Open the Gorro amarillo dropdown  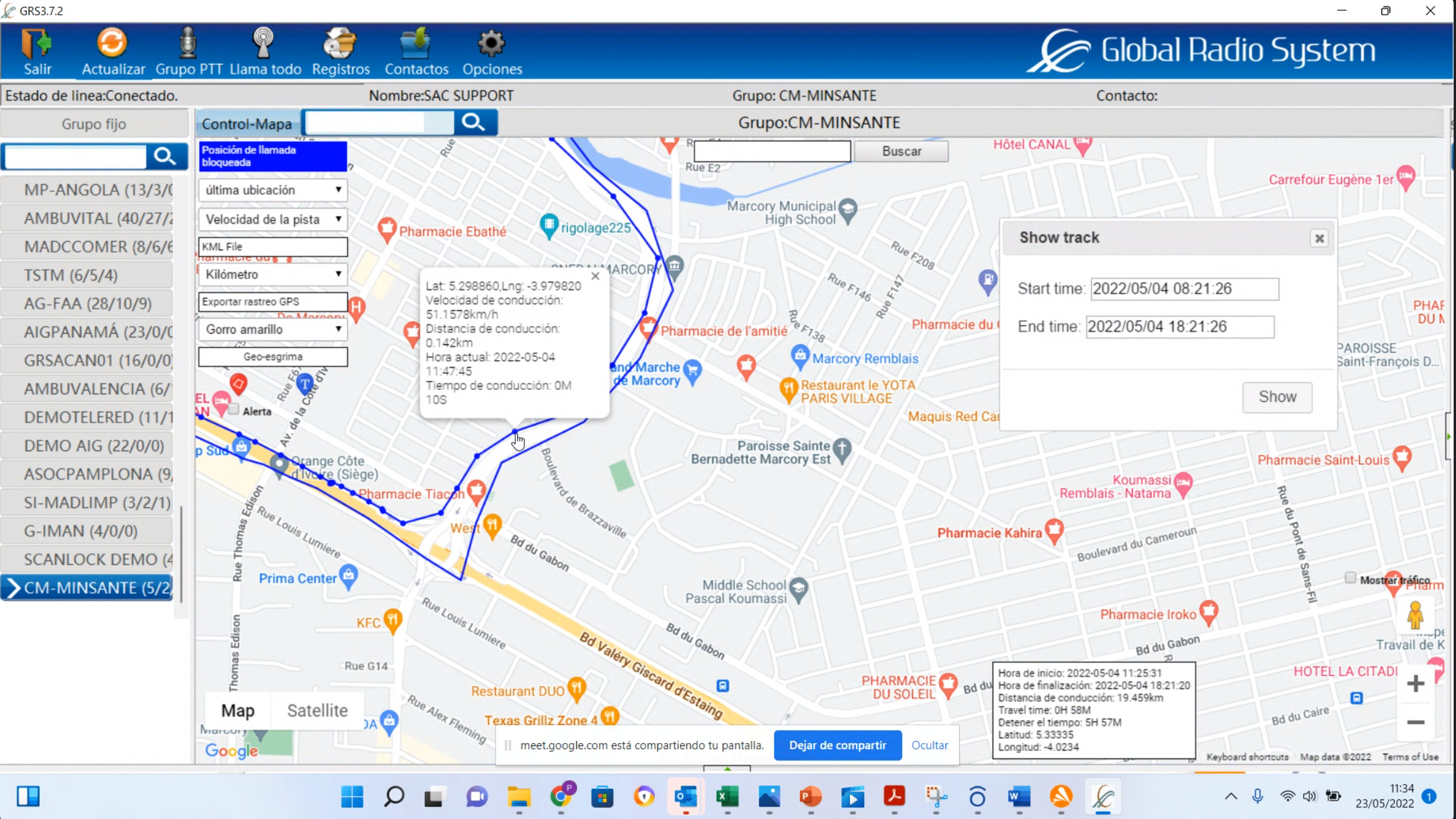click(x=272, y=329)
